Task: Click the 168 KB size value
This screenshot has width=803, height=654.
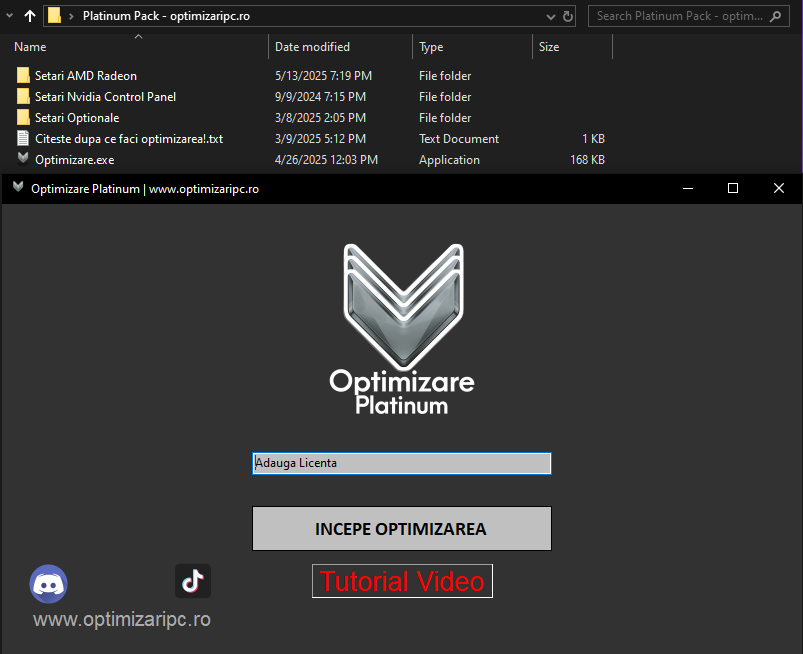Action: pos(587,160)
